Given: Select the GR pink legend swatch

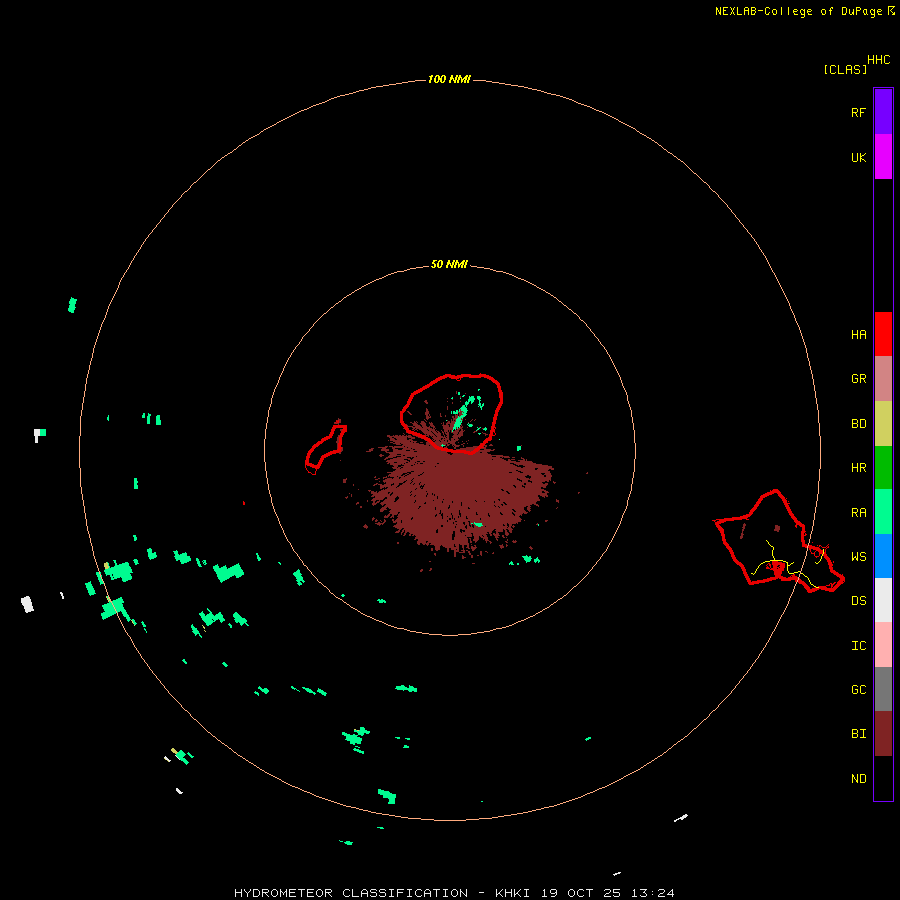Looking at the screenshot, I should [x=883, y=379].
